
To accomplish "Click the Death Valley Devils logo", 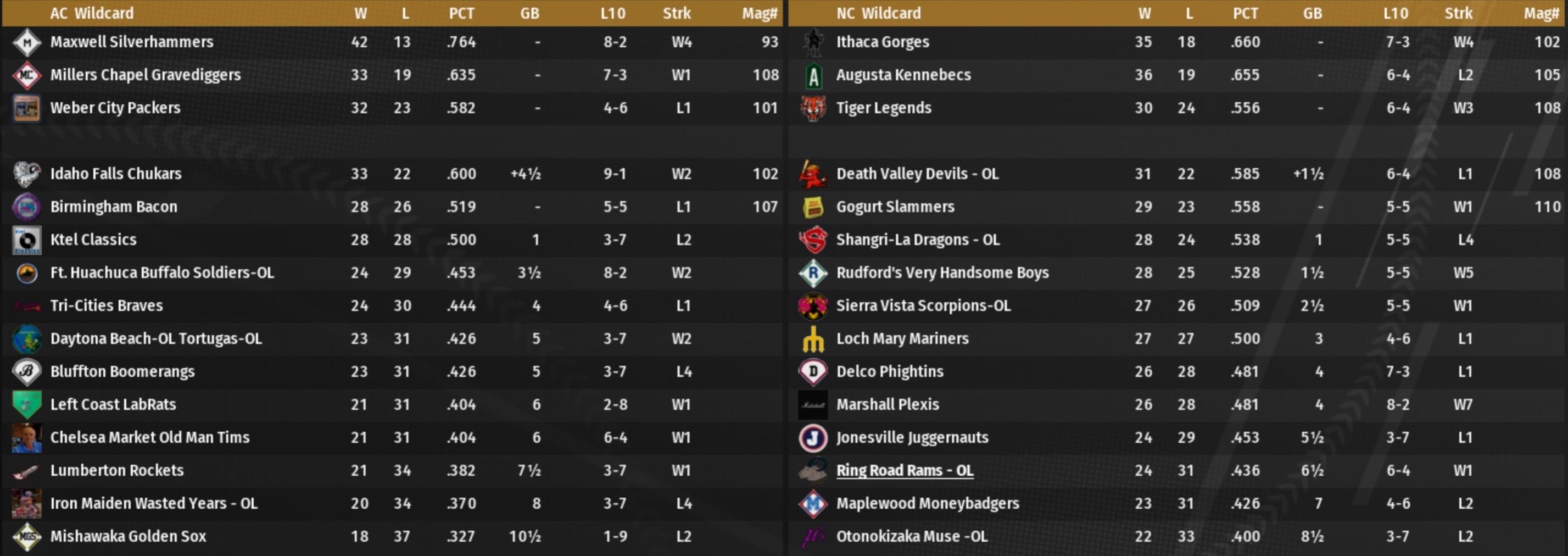I will [813, 174].
